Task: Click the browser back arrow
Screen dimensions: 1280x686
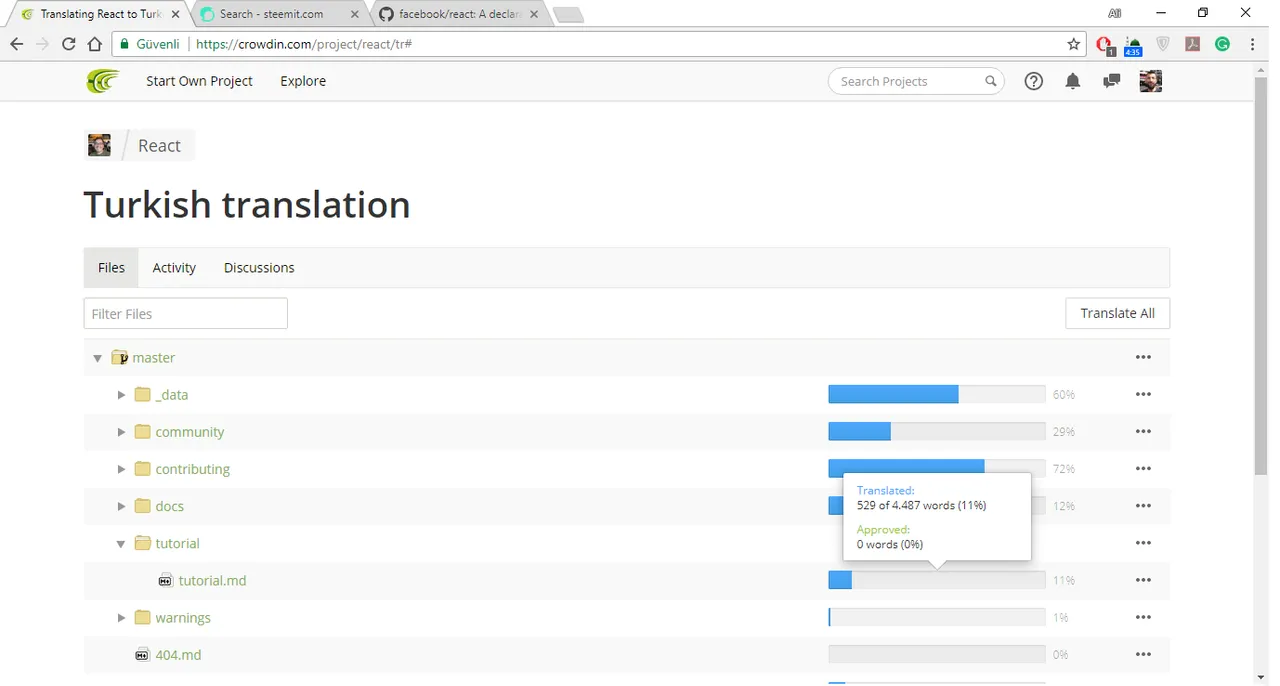Action: pos(16,44)
